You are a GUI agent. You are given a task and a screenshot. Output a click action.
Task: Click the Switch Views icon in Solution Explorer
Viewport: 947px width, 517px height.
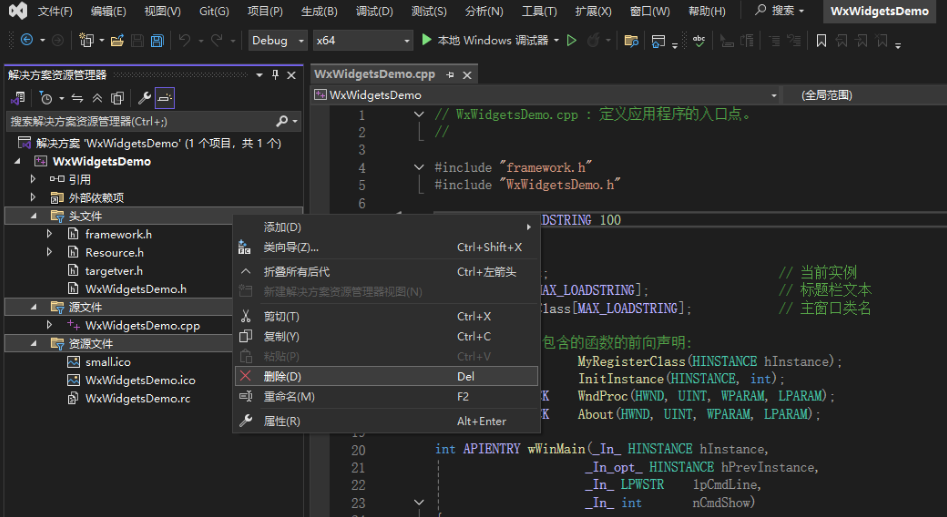(18, 98)
